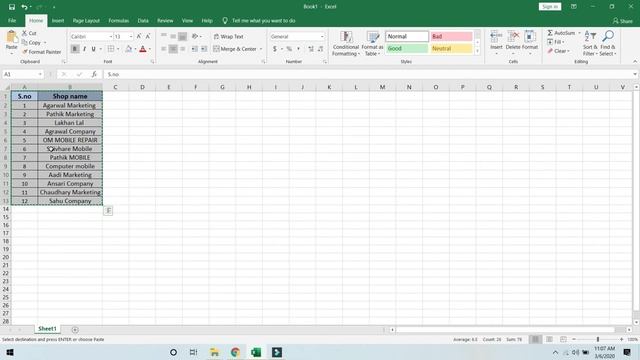Click Format Painter brush

[x=41, y=52]
